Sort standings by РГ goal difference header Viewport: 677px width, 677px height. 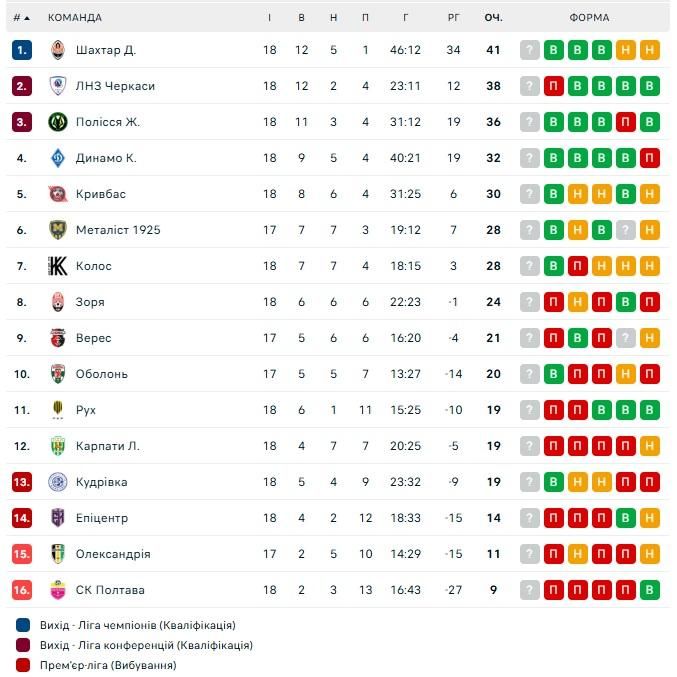[454, 18]
